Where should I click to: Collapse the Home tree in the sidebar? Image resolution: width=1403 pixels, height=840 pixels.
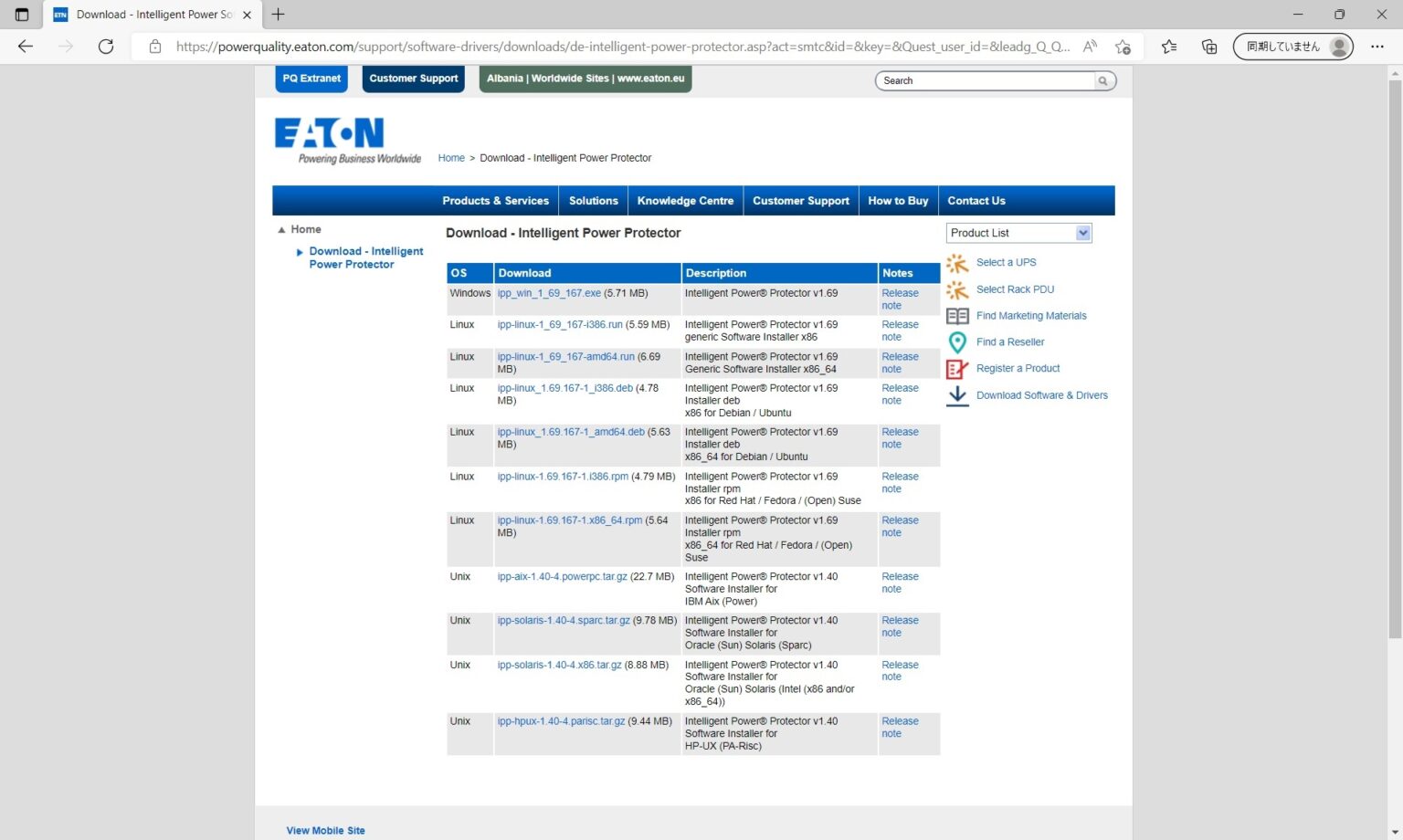click(281, 230)
